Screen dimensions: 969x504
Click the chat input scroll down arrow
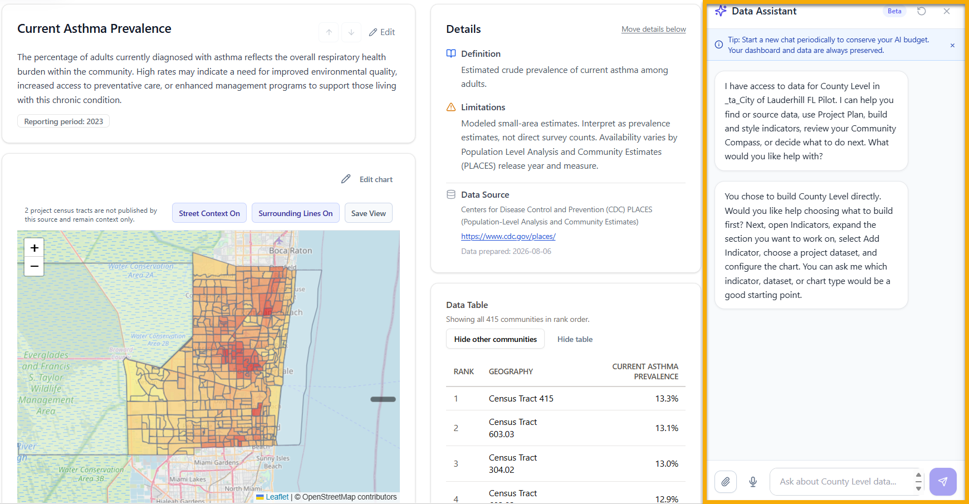tap(918, 488)
